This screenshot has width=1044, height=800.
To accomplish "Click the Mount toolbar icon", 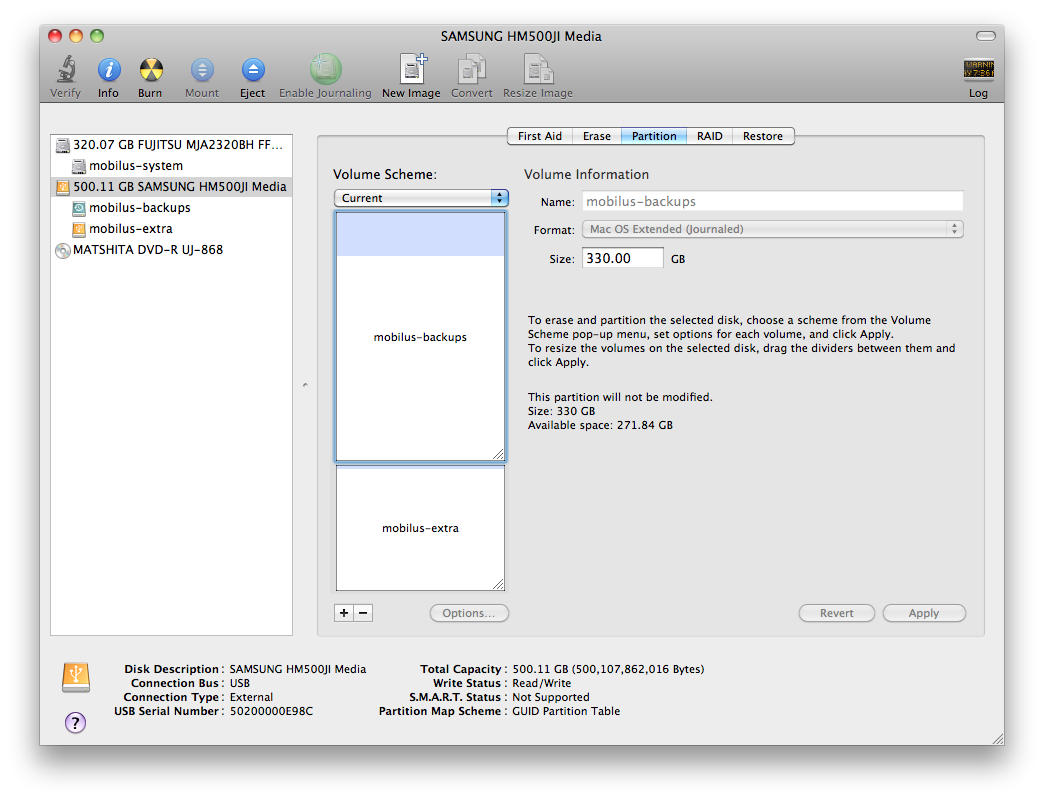I will coord(202,70).
